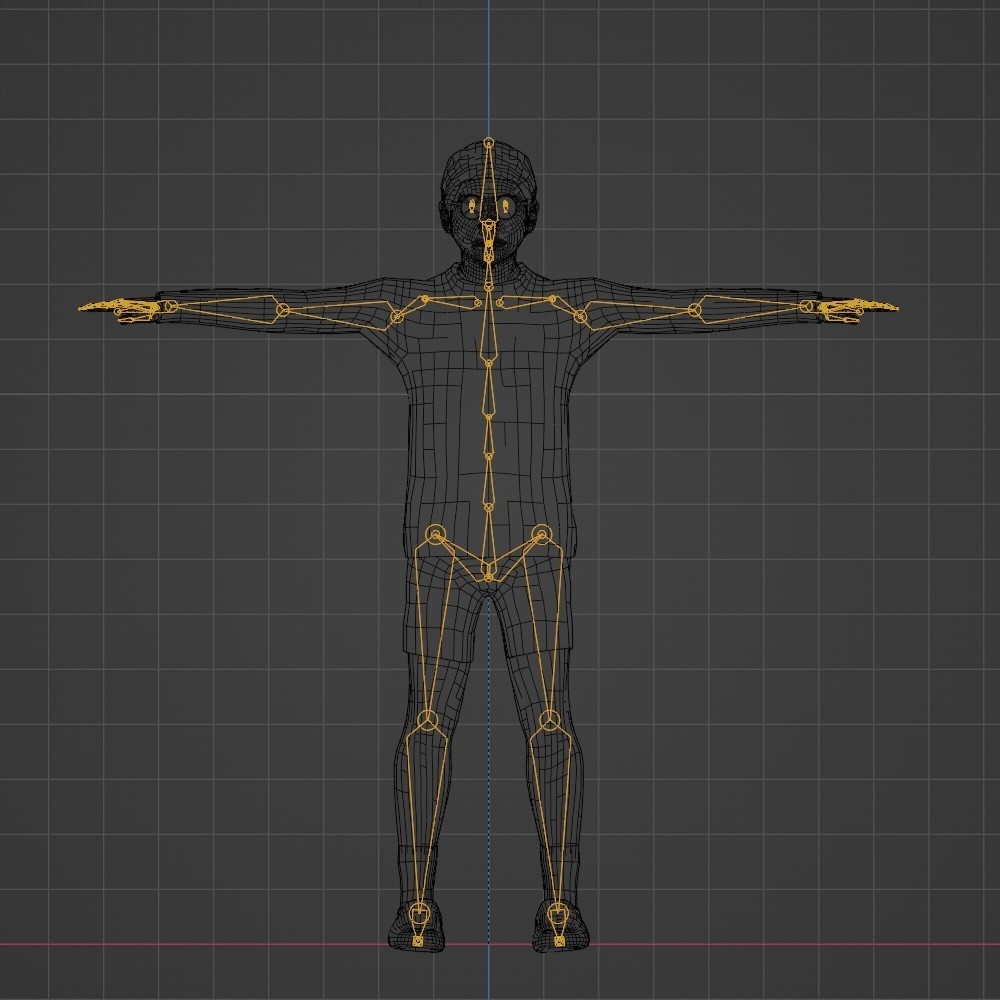Image resolution: width=1000 pixels, height=1000 pixels.
Task: Select the upper arm bone on viewer's right
Action: pos(638,312)
